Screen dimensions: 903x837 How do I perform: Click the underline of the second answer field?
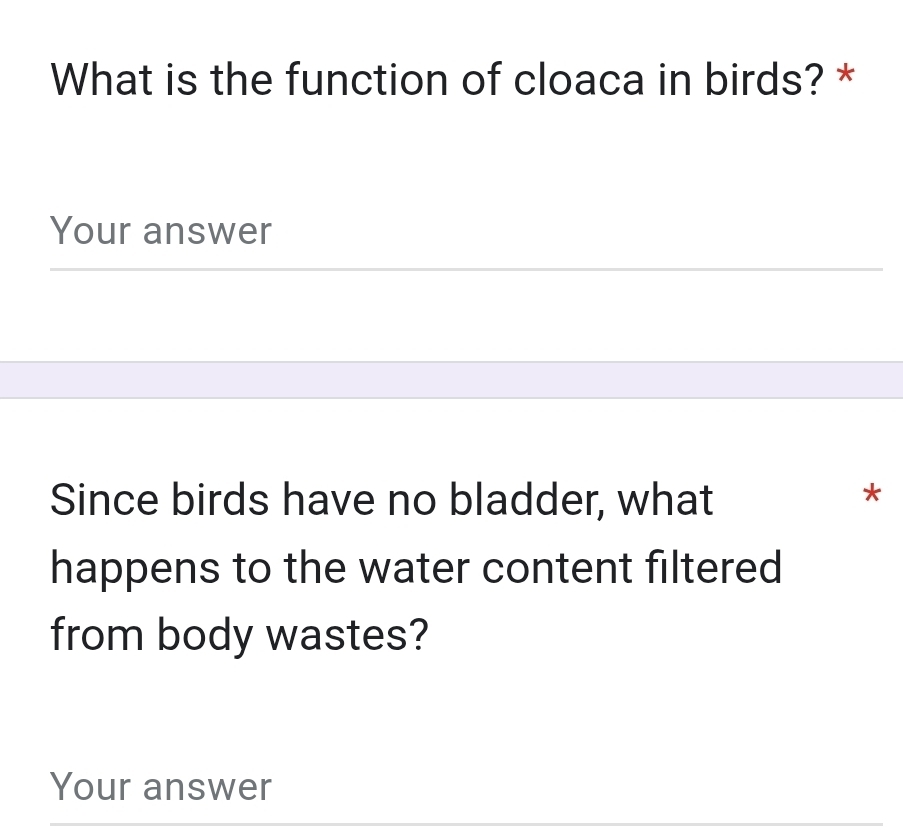pyautogui.click(x=466, y=824)
